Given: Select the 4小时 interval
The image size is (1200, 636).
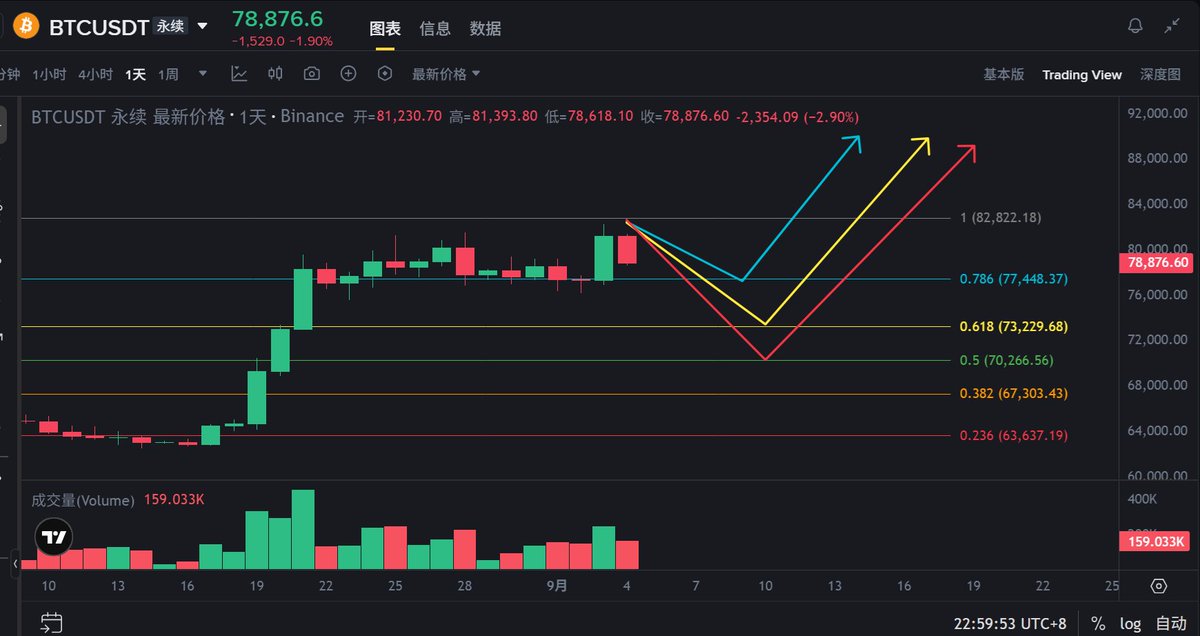Looking at the screenshot, I should click(x=95, y=74).
